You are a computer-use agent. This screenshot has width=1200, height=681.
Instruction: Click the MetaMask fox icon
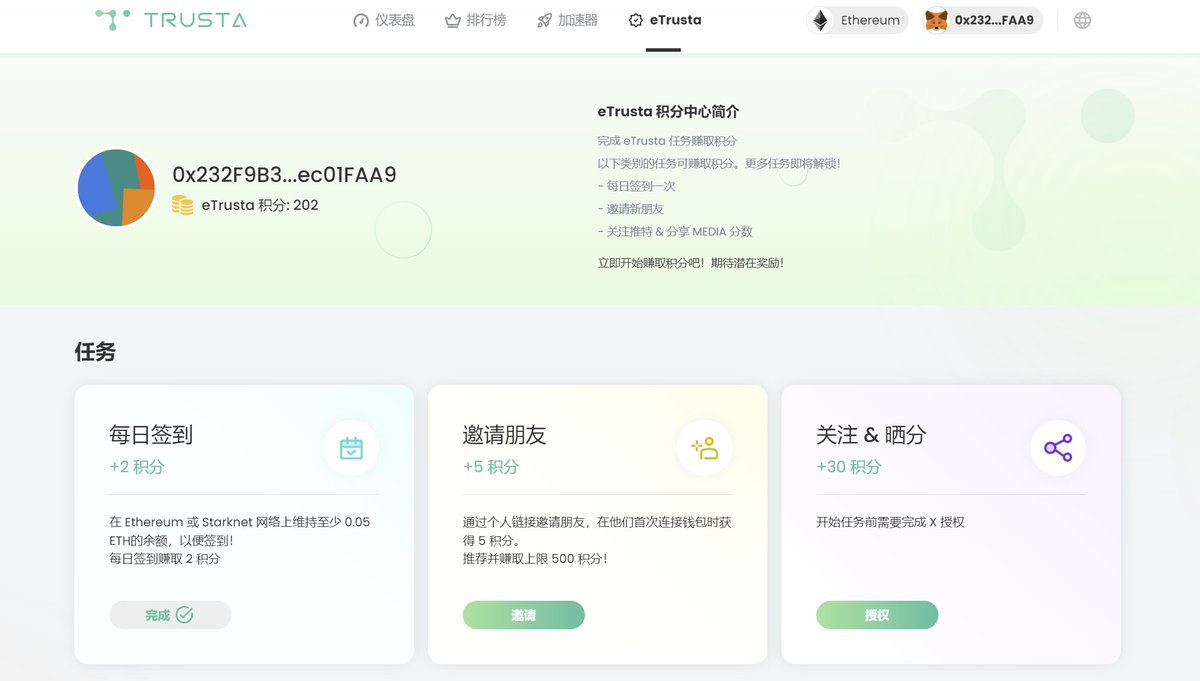click(934, 19)
